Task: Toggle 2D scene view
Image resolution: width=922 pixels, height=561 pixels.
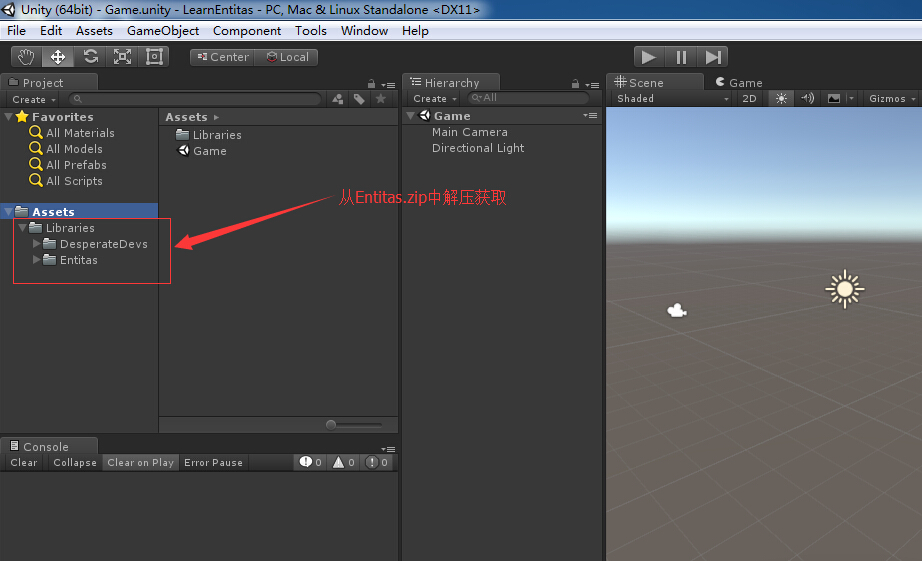Action: pyautogui.click(x=749, y=99)
